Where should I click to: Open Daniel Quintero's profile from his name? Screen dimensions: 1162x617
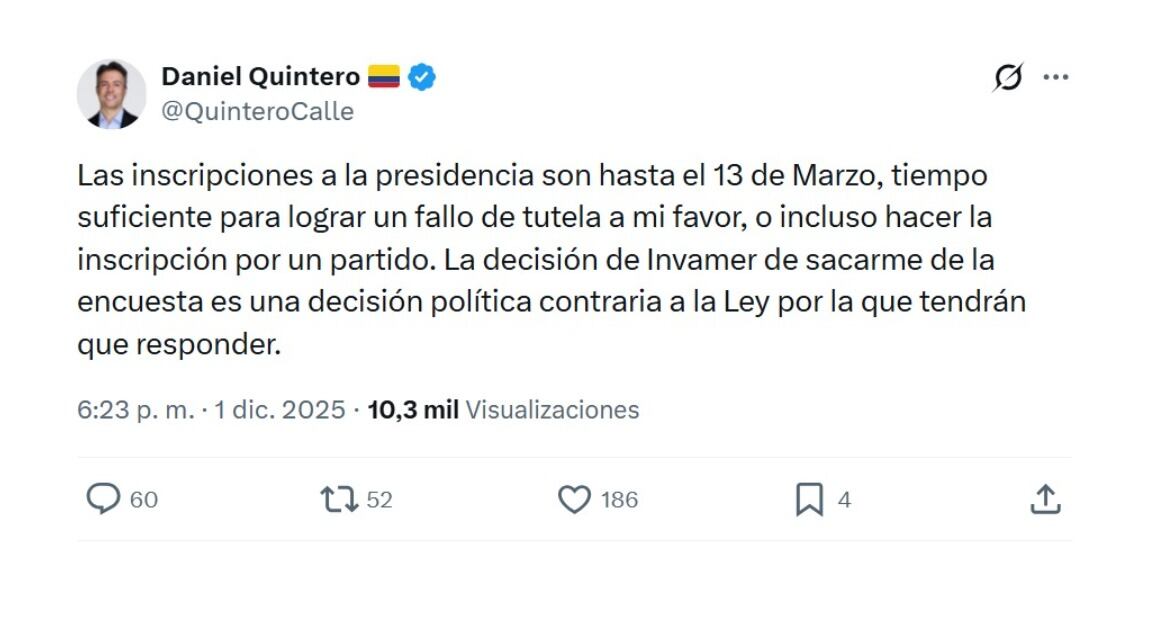coord(262,75)
